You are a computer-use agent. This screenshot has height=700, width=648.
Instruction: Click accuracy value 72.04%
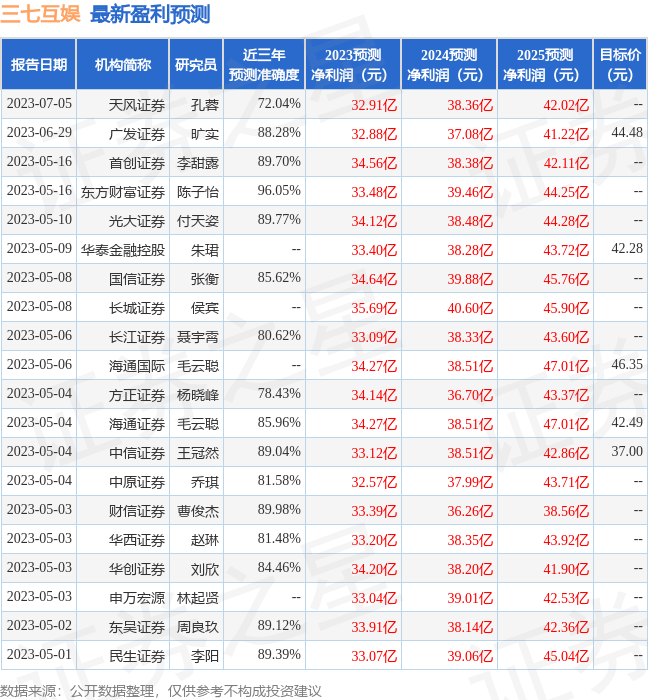[279, 104]
